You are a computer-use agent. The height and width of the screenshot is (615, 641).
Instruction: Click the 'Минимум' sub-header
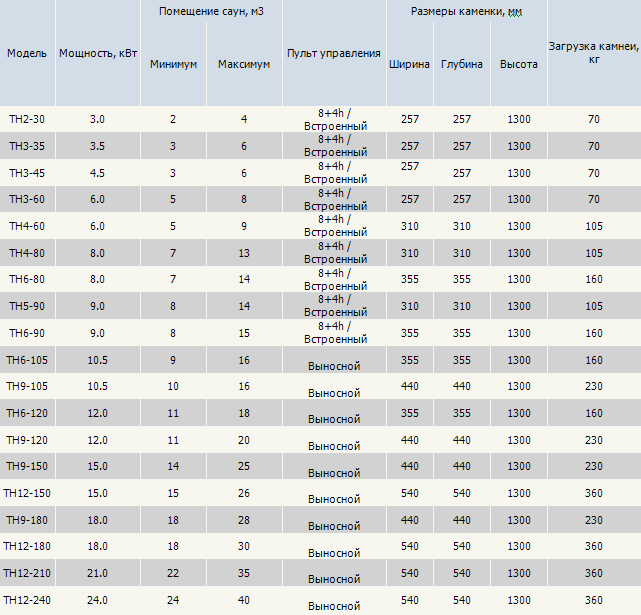(173, 64)
